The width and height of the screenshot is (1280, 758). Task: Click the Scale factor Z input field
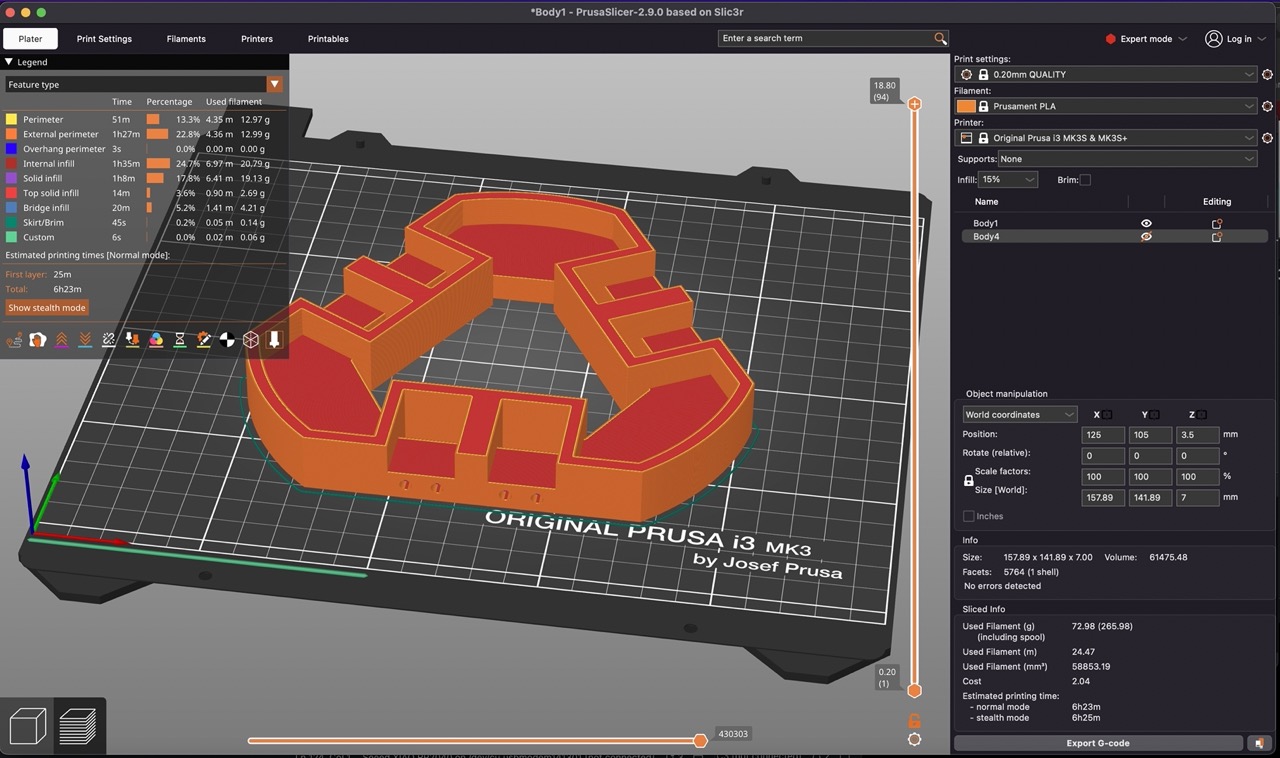tap(1197, 477)
